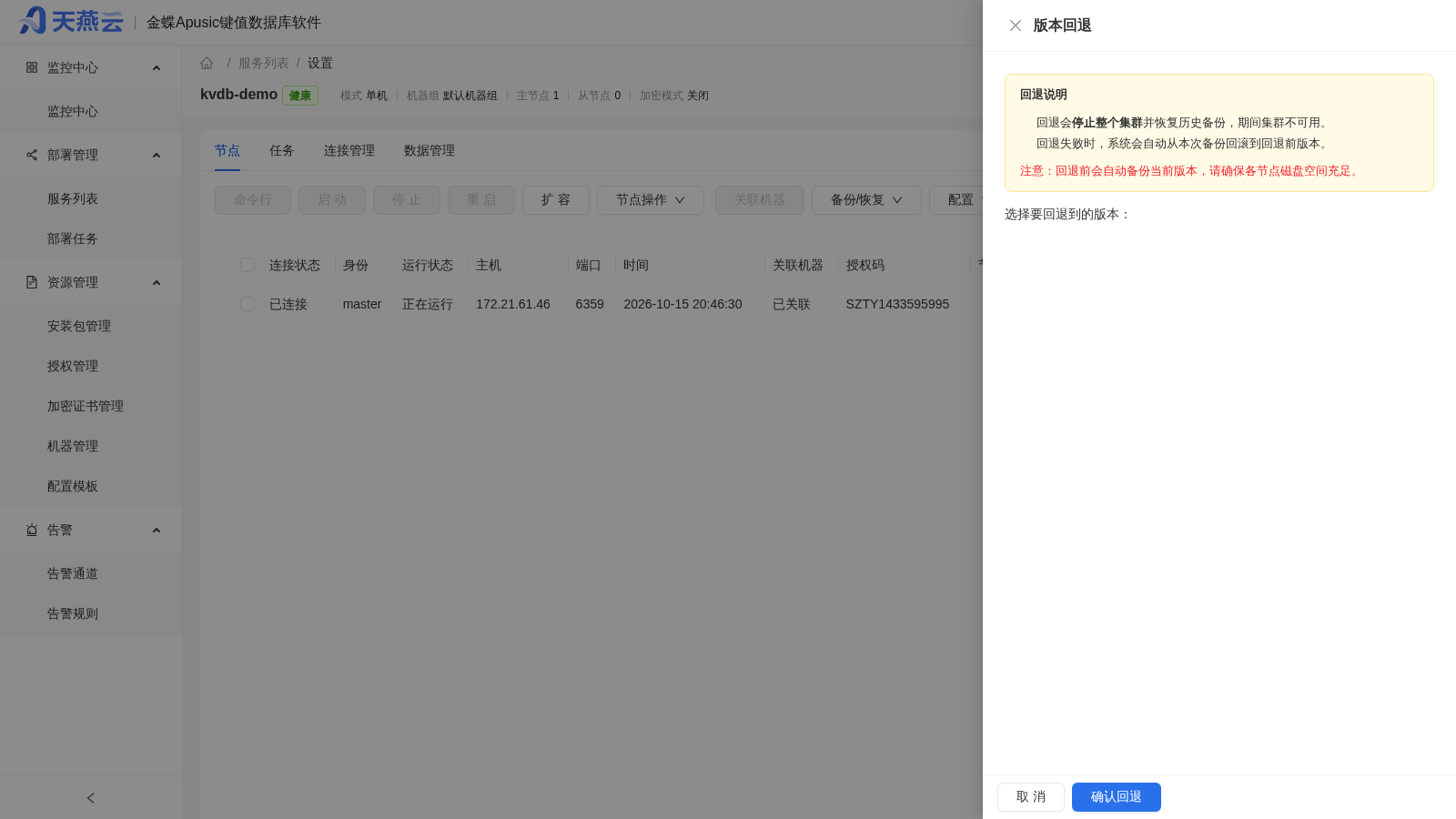Close the 版本回退 drawer with the X icon
The image size is (1456, 819).
pos(1016,25)
